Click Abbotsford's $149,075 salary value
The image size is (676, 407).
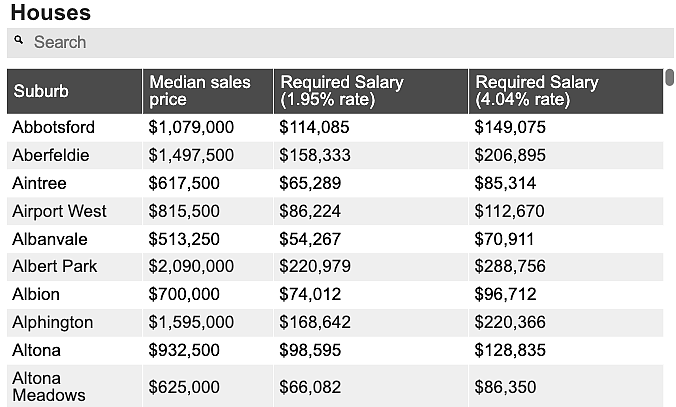pos(510,128)
